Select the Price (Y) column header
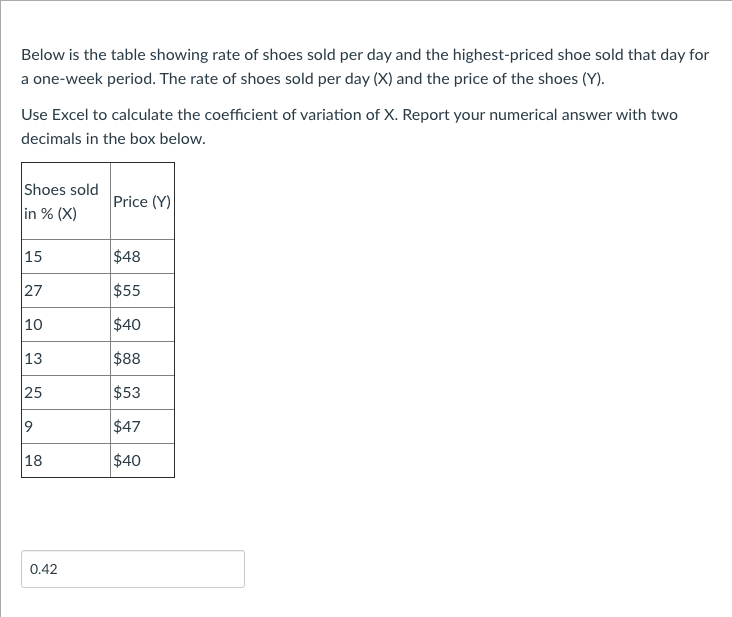732x617 pixels. [x=142, y=201]
